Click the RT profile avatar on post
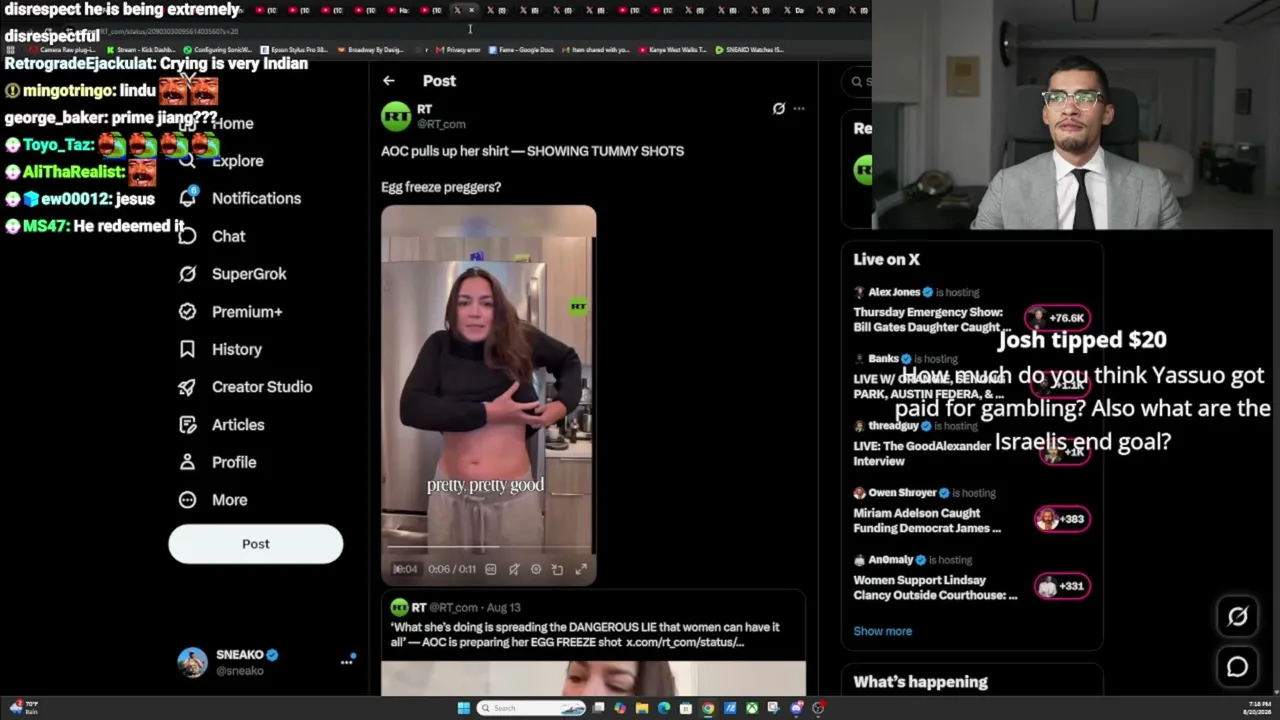1280x720 pixels. tap(396, 116)
